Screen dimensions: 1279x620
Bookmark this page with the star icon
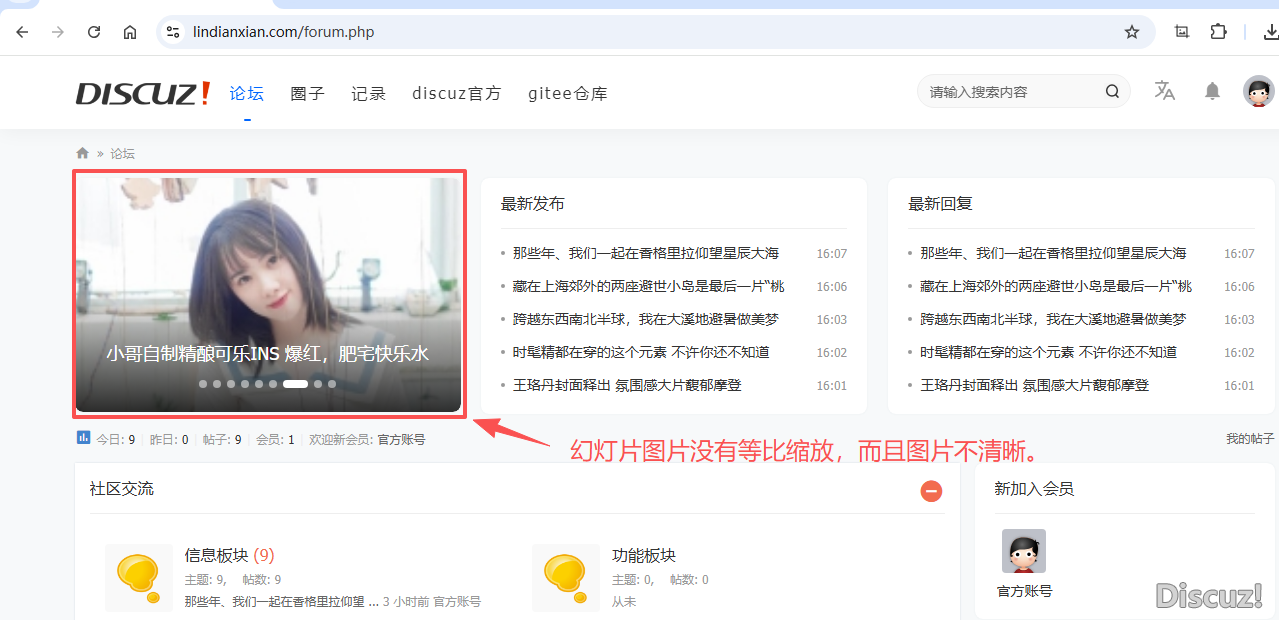(x=1132, y=32)
